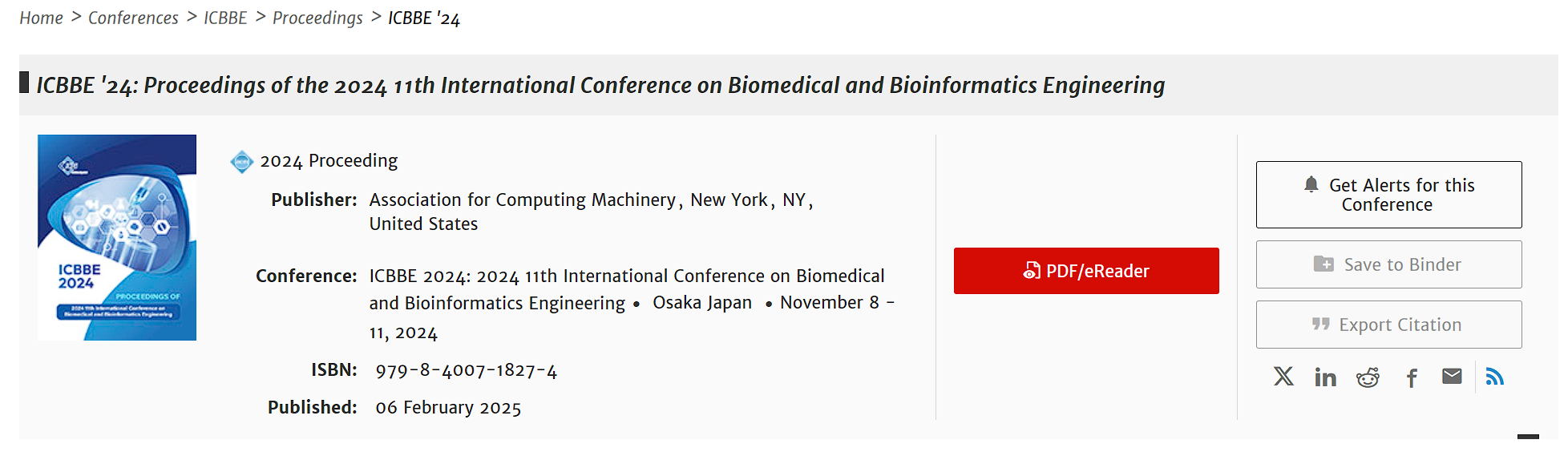The image size is (1568, 476).
Task: Save proceedings to Binder
Action: pos(1388,264)
